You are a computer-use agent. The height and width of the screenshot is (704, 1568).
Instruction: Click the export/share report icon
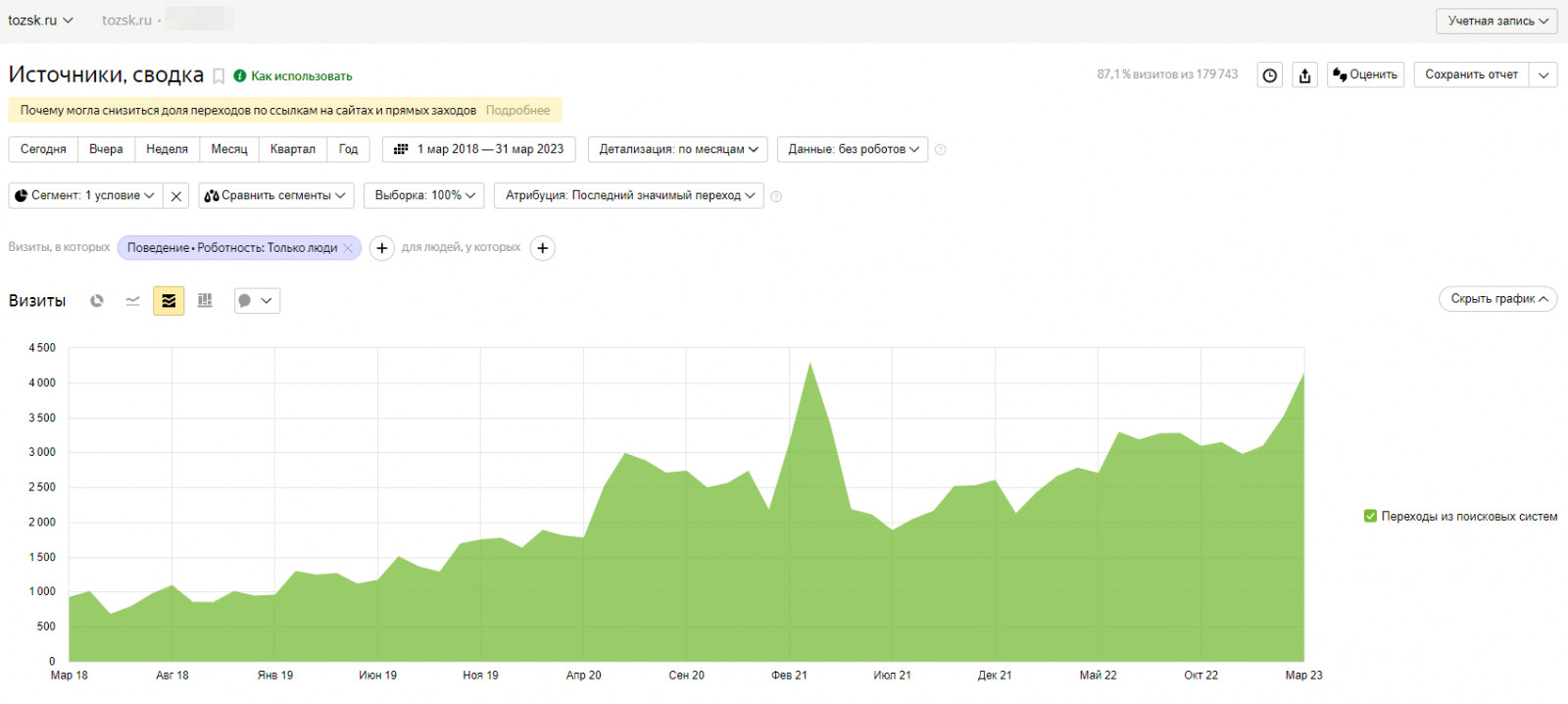click(1304, 75)
